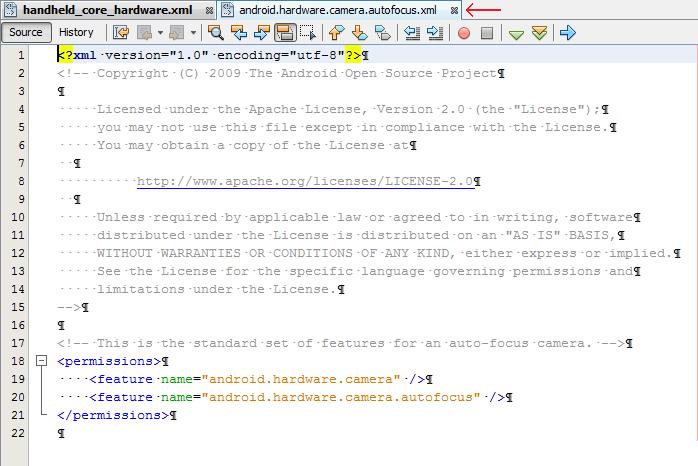The height and width of the screenshot is (466, 698).
Task: Click the blue arrow XSL Transformation icon
Action: point(568,33)
